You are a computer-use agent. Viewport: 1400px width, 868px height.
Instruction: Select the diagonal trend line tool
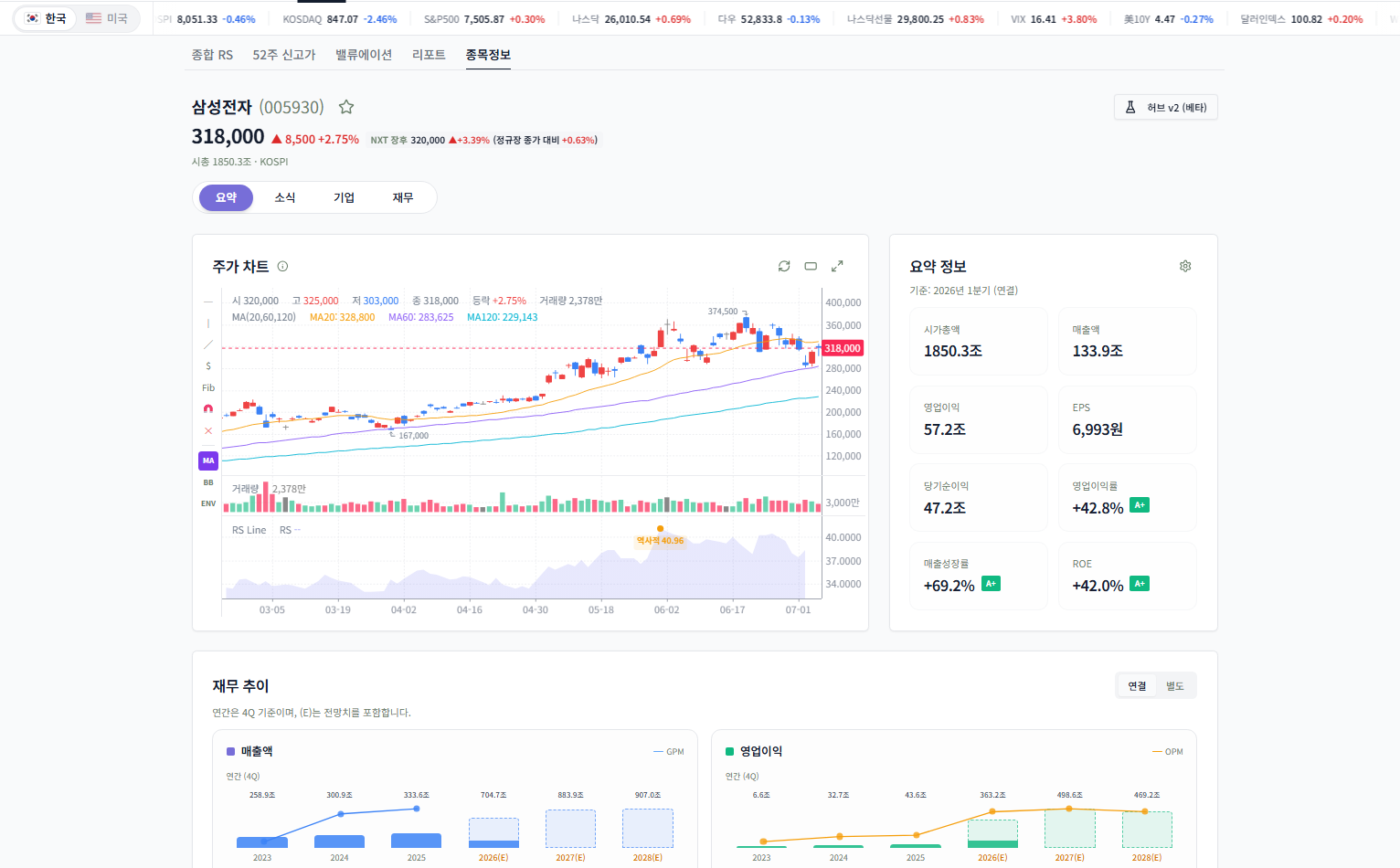point(208,344)
